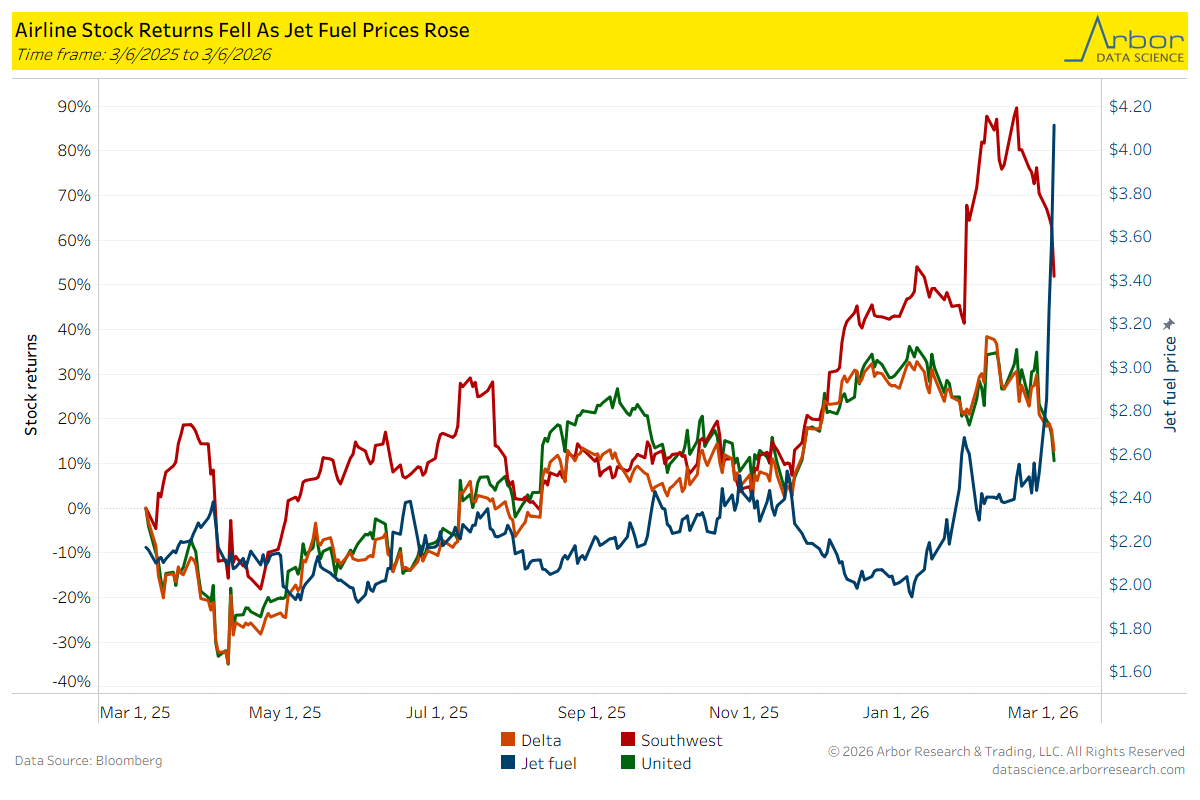
Task: Open the datascience.arborresearch.com link
Action: [1088, 769]
